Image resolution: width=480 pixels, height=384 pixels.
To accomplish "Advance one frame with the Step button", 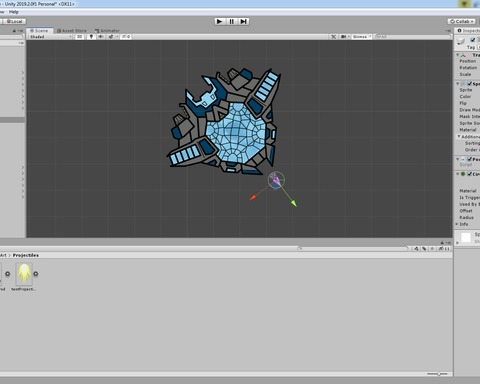I will click(x=243, y=21).
